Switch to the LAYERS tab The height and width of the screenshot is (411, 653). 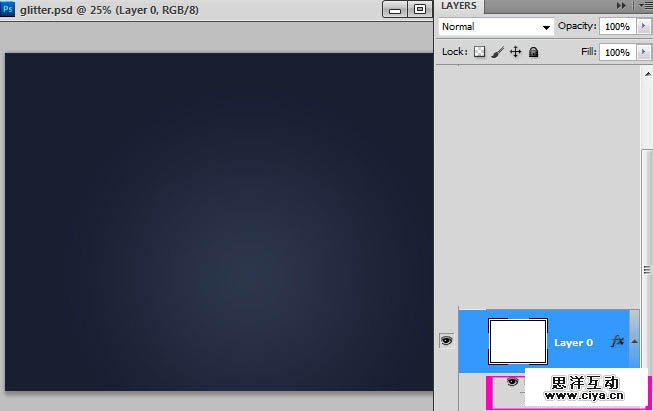459,6
